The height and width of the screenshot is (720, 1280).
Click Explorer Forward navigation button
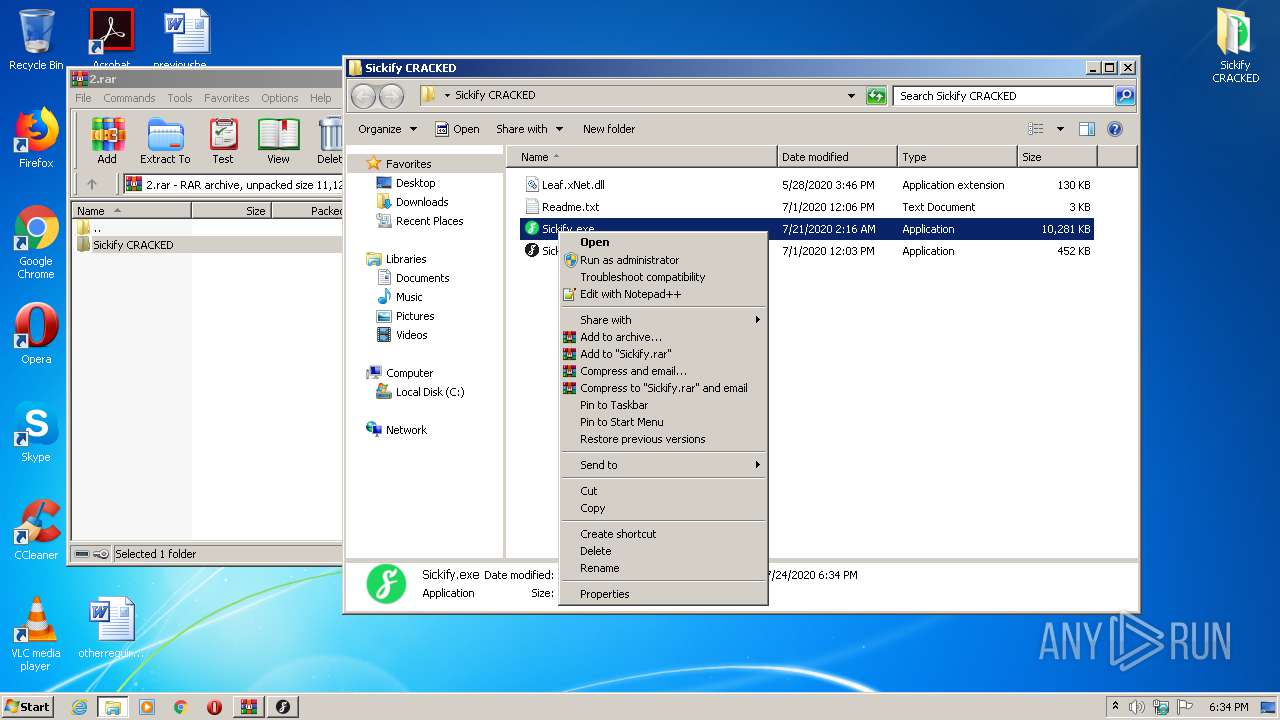pyautogui.click(x=392, y=96)
